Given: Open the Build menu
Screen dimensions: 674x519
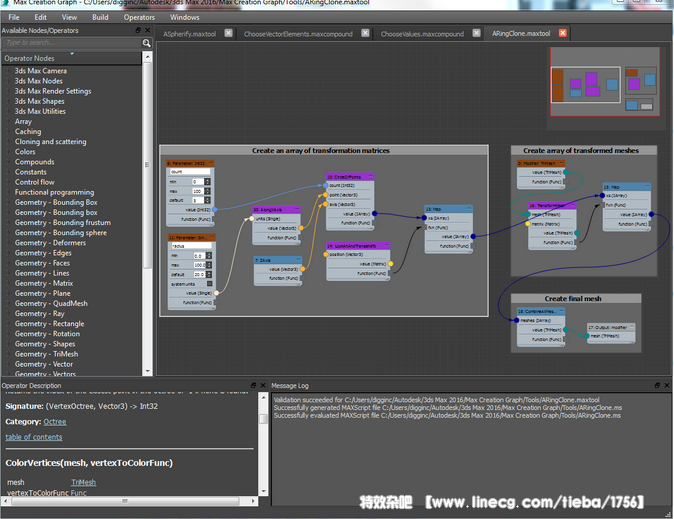Looking at the screenshot, I should 100,17.
